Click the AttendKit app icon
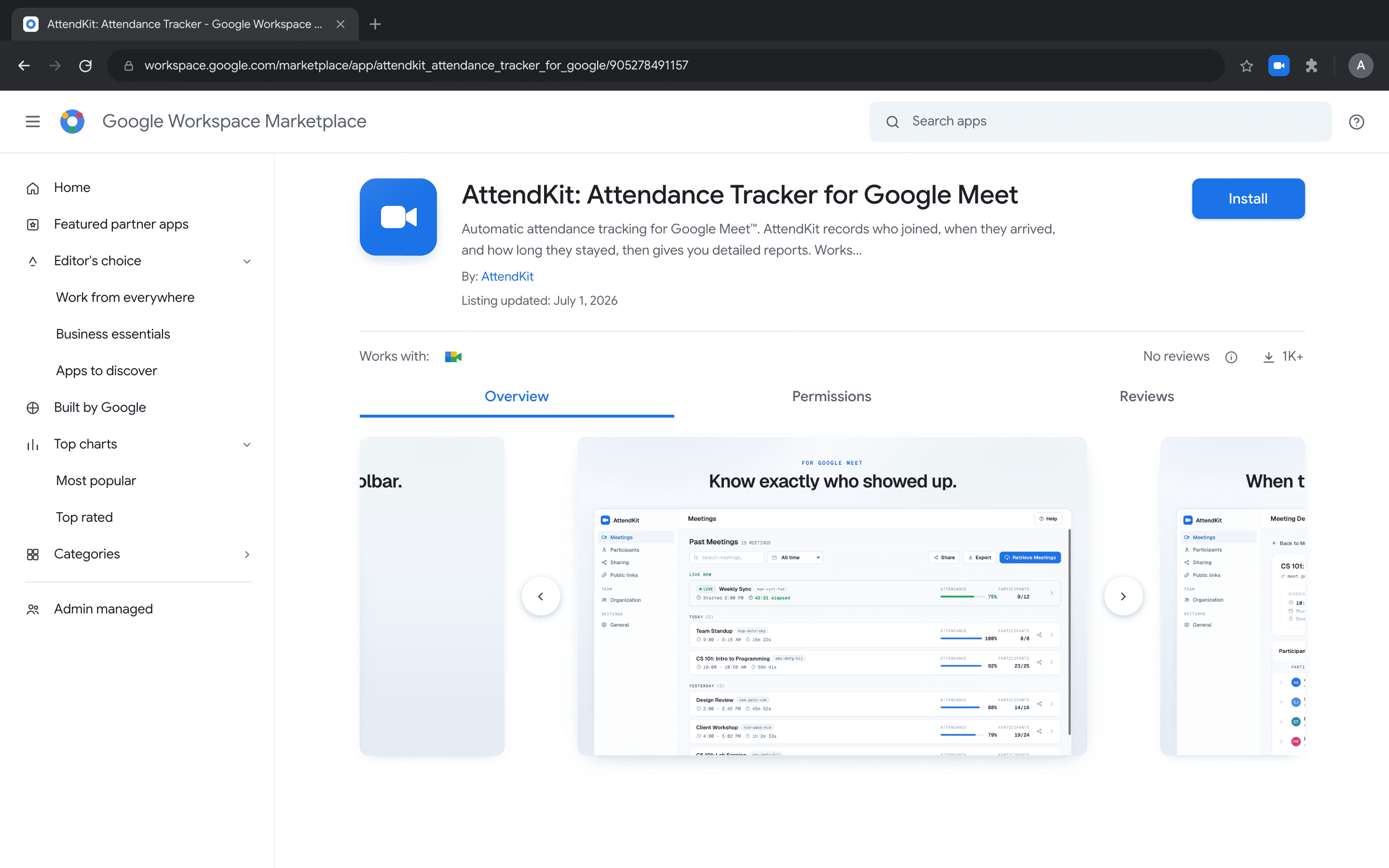The image size is (1389, 868). tap(398, 217)
